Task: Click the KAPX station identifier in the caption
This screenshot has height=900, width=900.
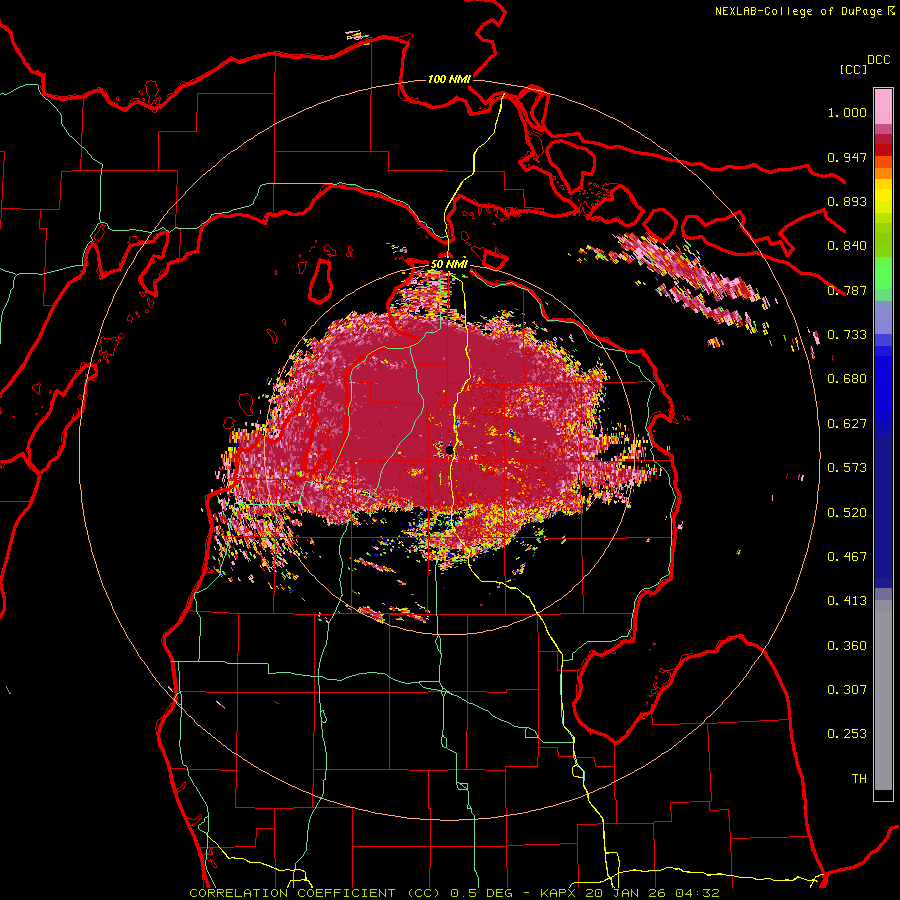Action: point(556,893)
